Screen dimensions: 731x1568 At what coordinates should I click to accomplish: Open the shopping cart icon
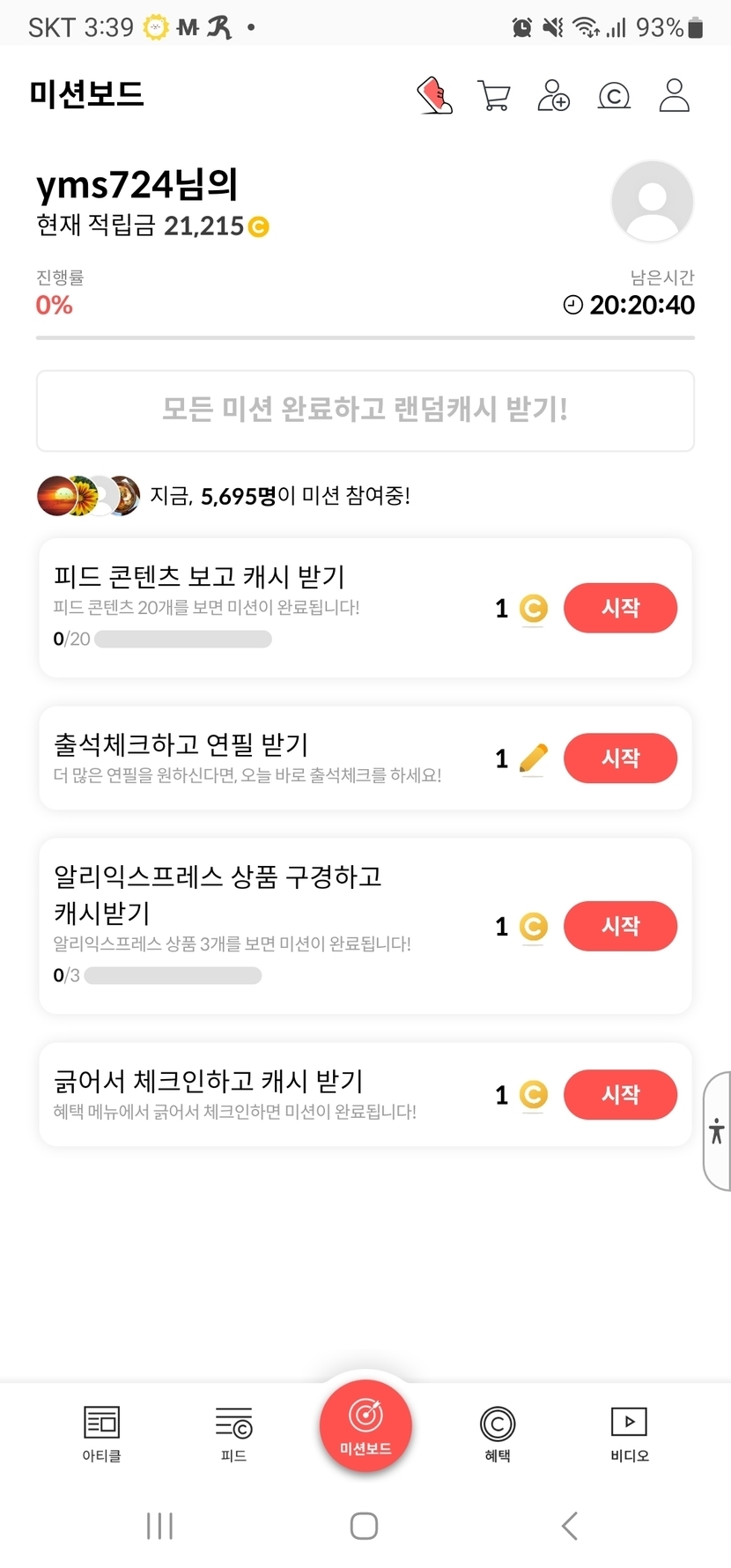(x=494, y=95)
